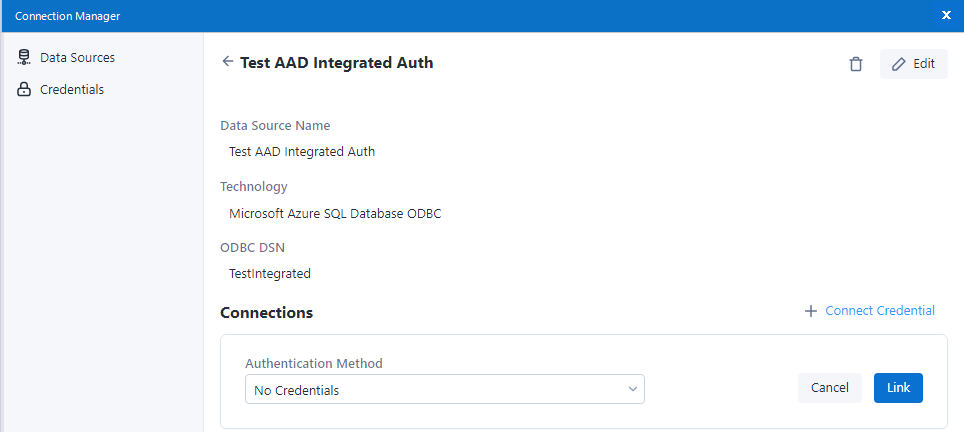Open the No Credentials combo box
Screen dimensions: 964x432
point(444,389)
